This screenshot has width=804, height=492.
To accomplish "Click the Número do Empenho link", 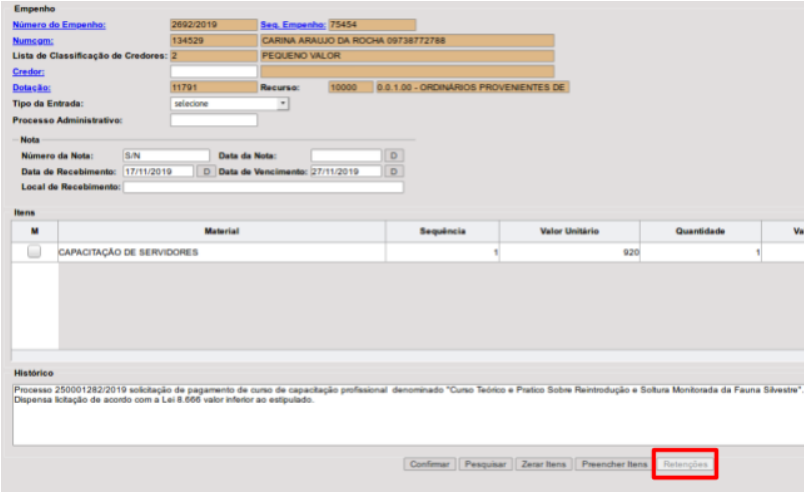I will point(59,24).
